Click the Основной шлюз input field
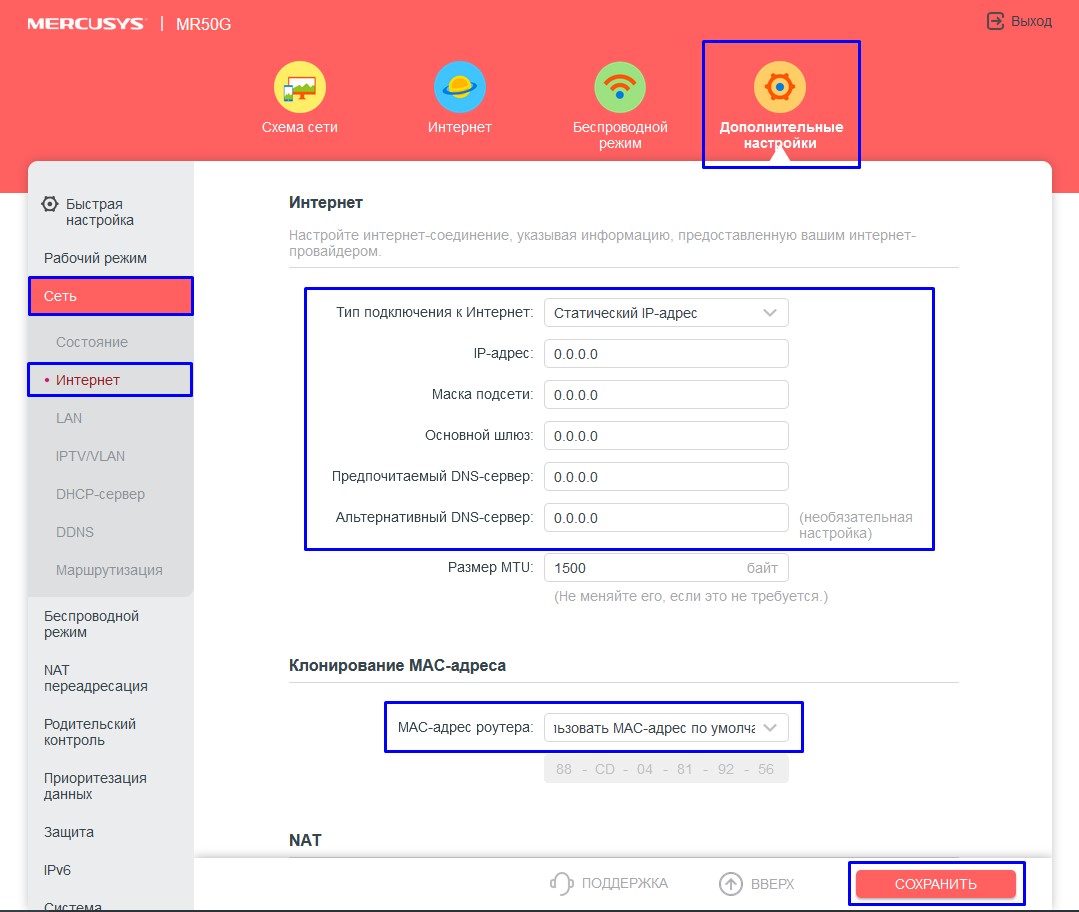 coord(666,436)
